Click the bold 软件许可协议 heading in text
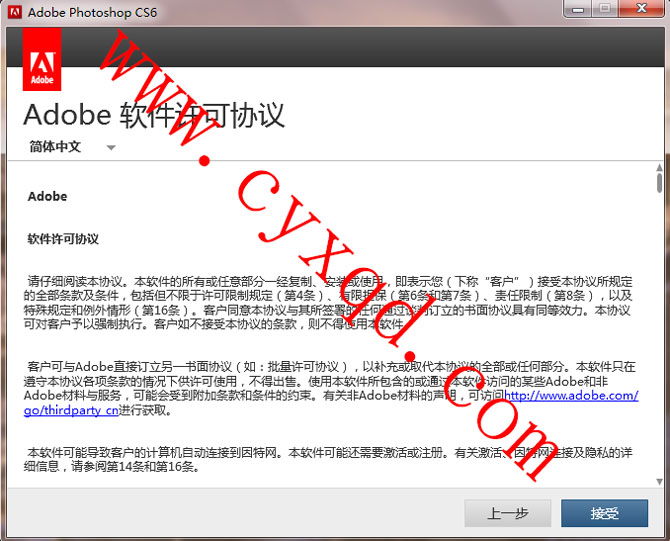Viewport: 670px width, 541px height. tap(63, 238)
